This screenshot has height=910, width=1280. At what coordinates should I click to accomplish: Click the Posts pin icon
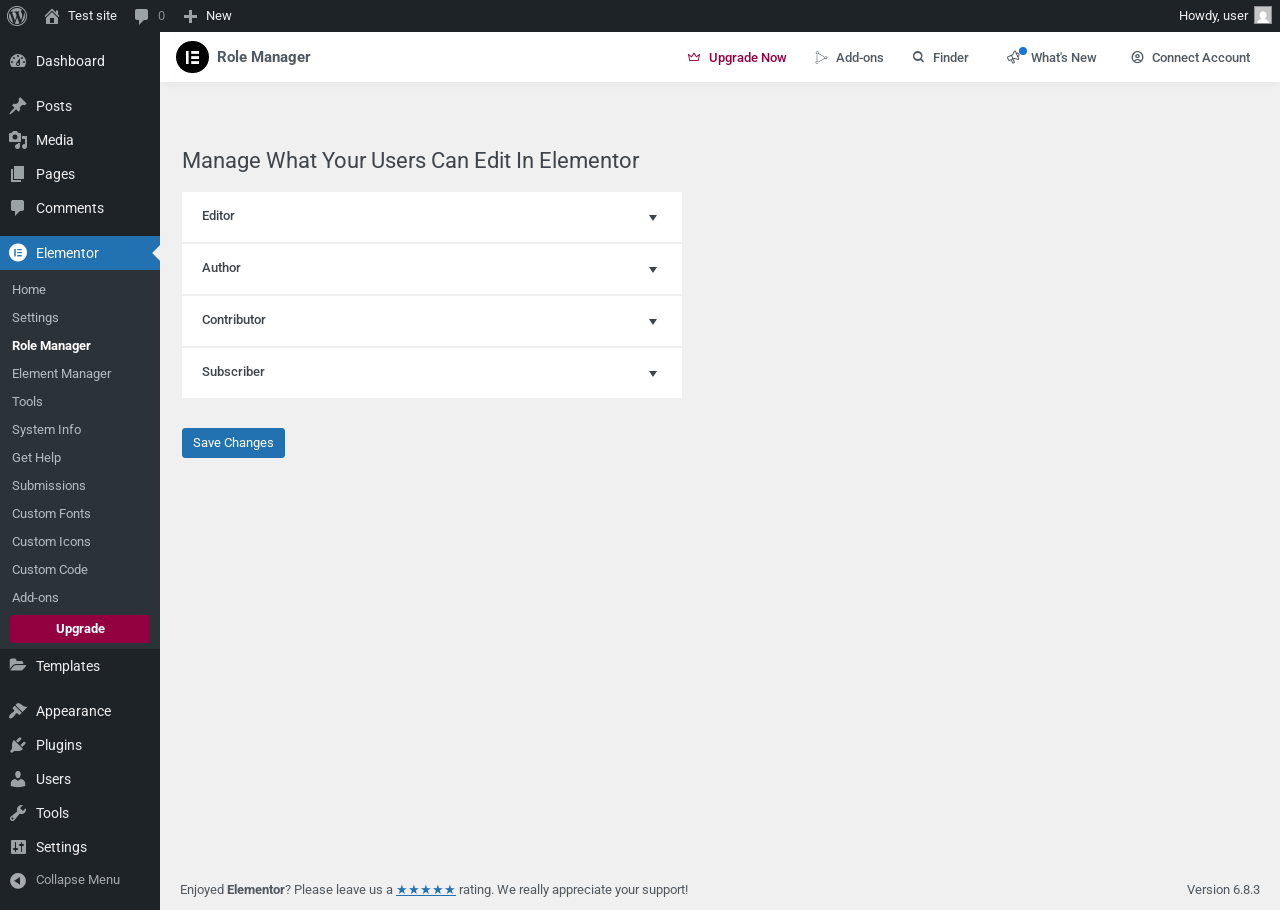point(18,106)
